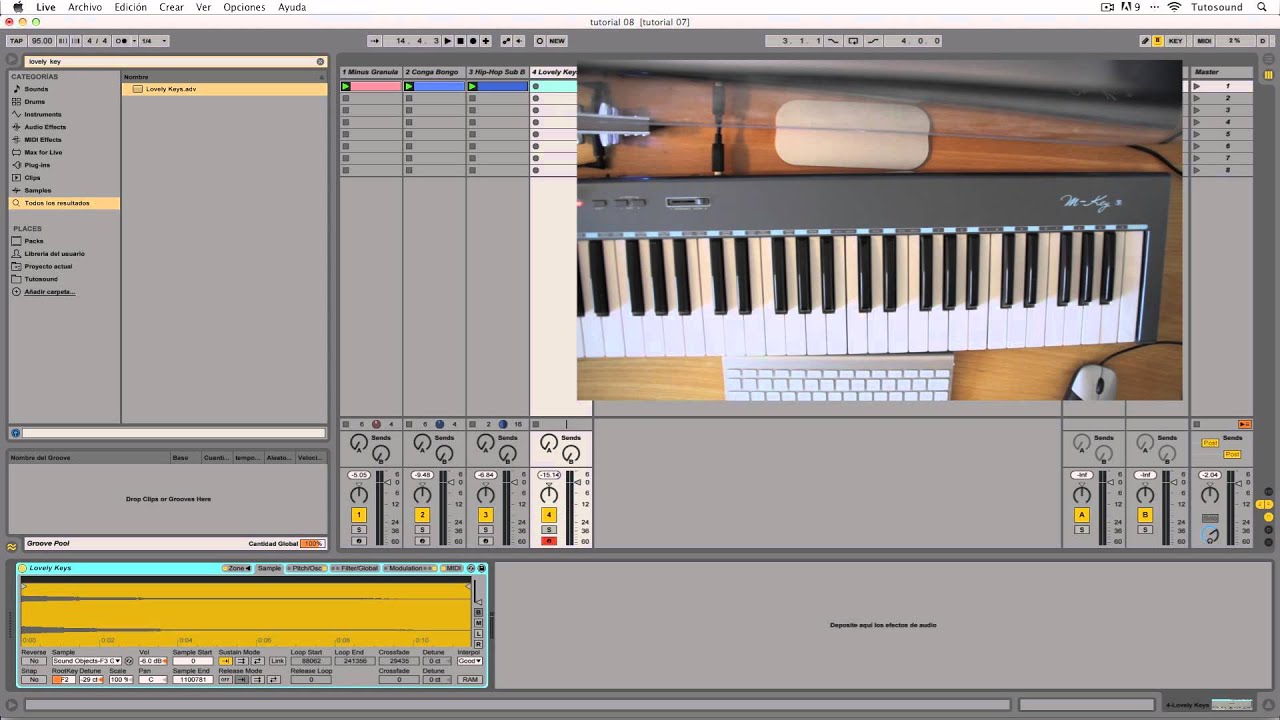Click the NEW scene capture button
The image size is (1280, 720).
(557, 41)
